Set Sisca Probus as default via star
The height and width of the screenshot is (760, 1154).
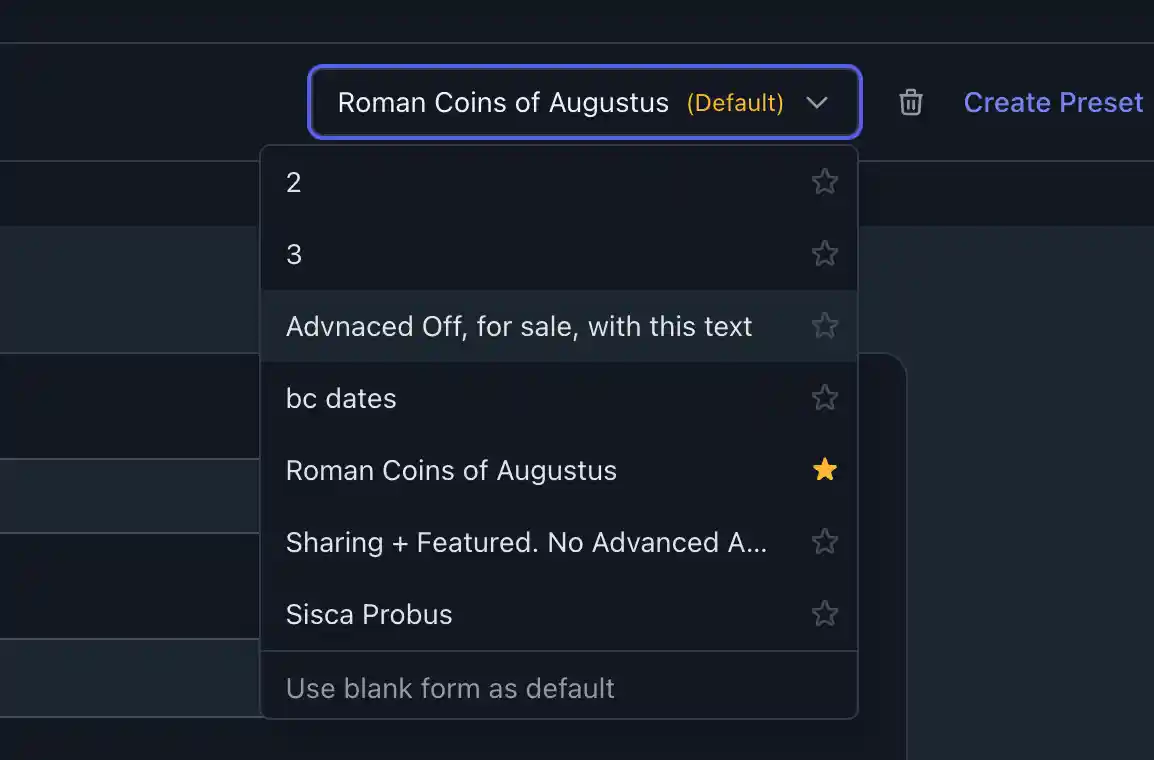pyautogui.click(x=824, y=614)
